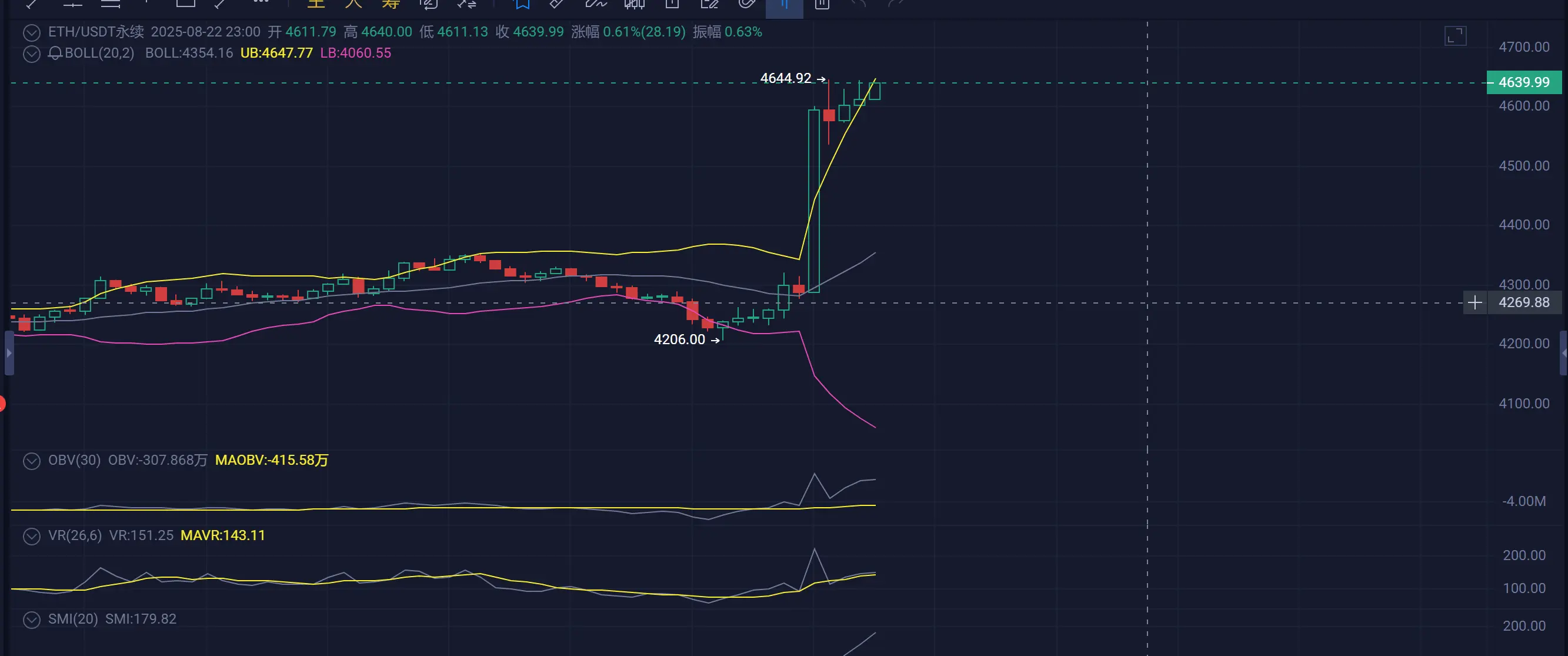Click the MAVR:143.11 value
This screenshot has height=656, width=1568.
click(223, 535)
